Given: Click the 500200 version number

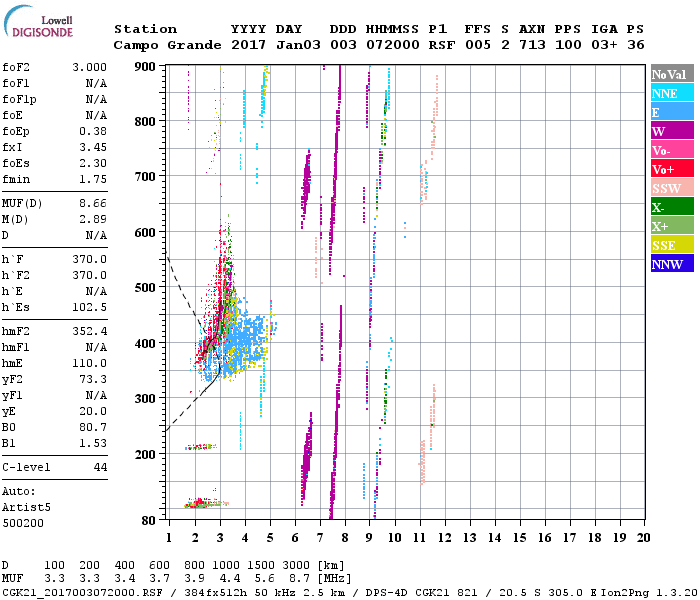Looking at the screenshot, I should pyautogui.click(x=23, y=523).
